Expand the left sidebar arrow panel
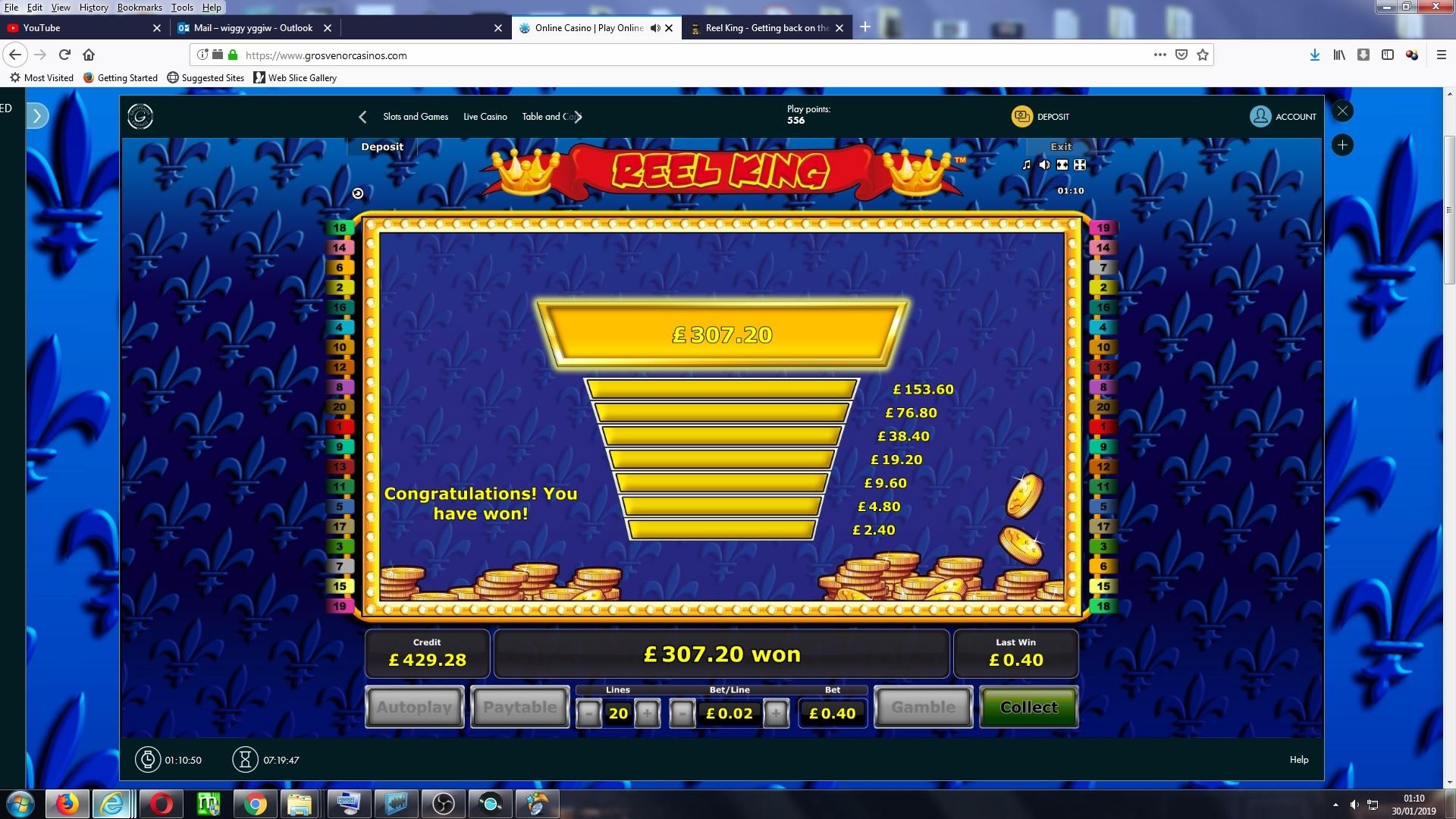 point(38,115)
